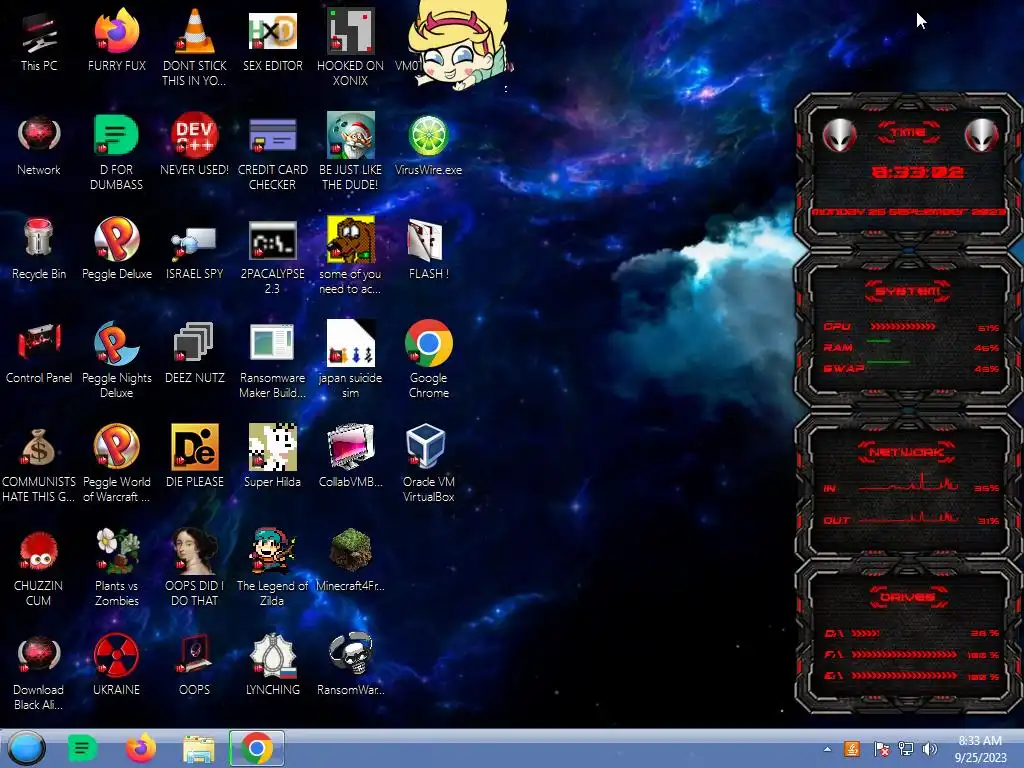Click the orange Java tray icon

click(852, 749)
